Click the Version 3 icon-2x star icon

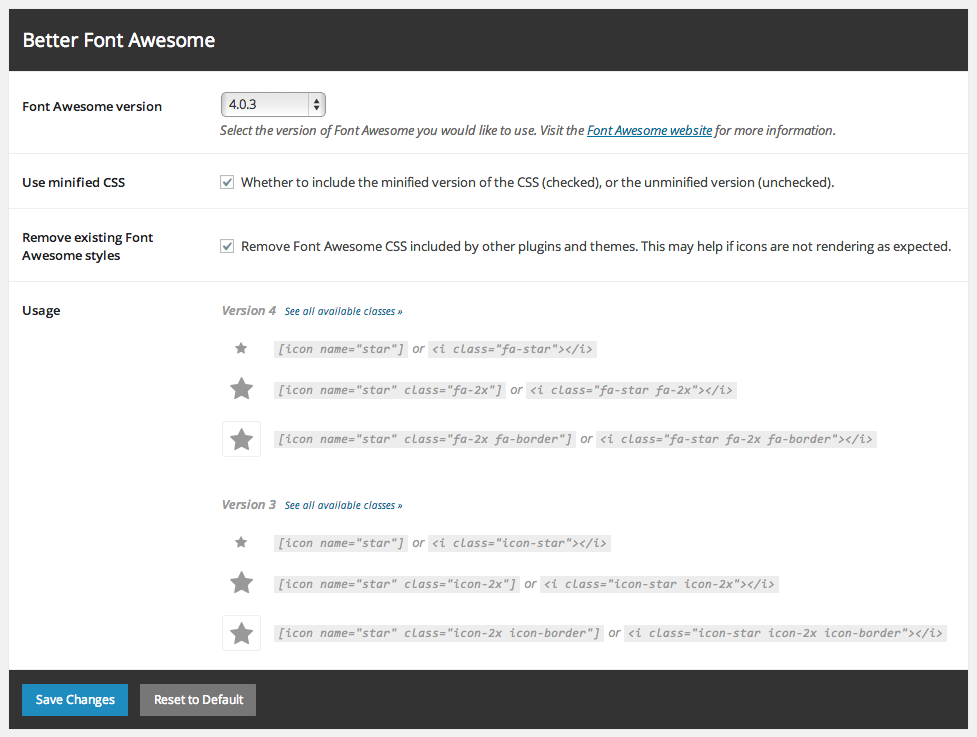point(241,583)
